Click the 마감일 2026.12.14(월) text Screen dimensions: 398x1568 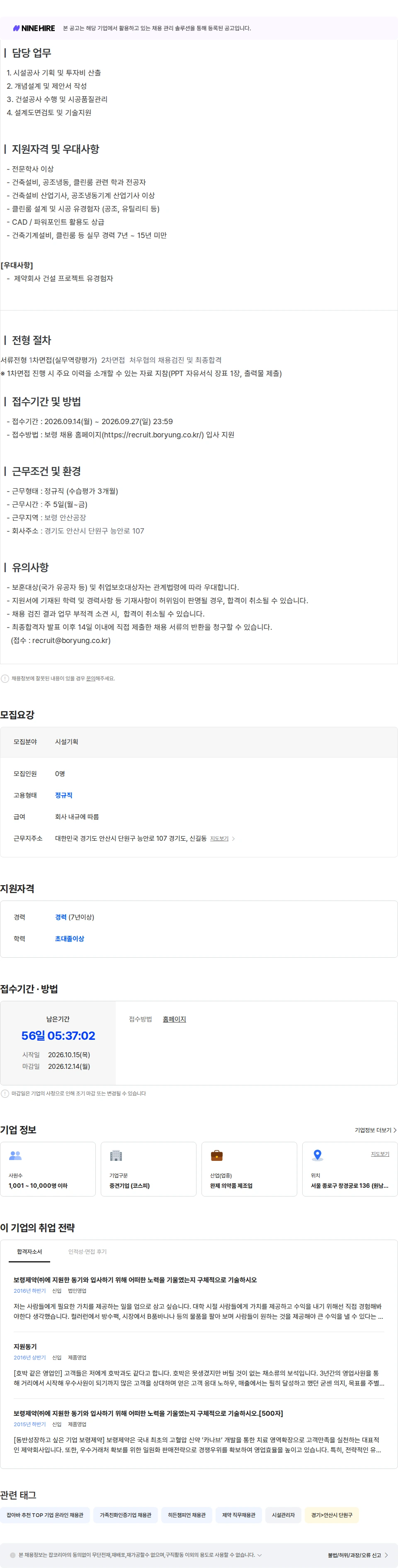pyautogui.click(x=56, y=1066)
